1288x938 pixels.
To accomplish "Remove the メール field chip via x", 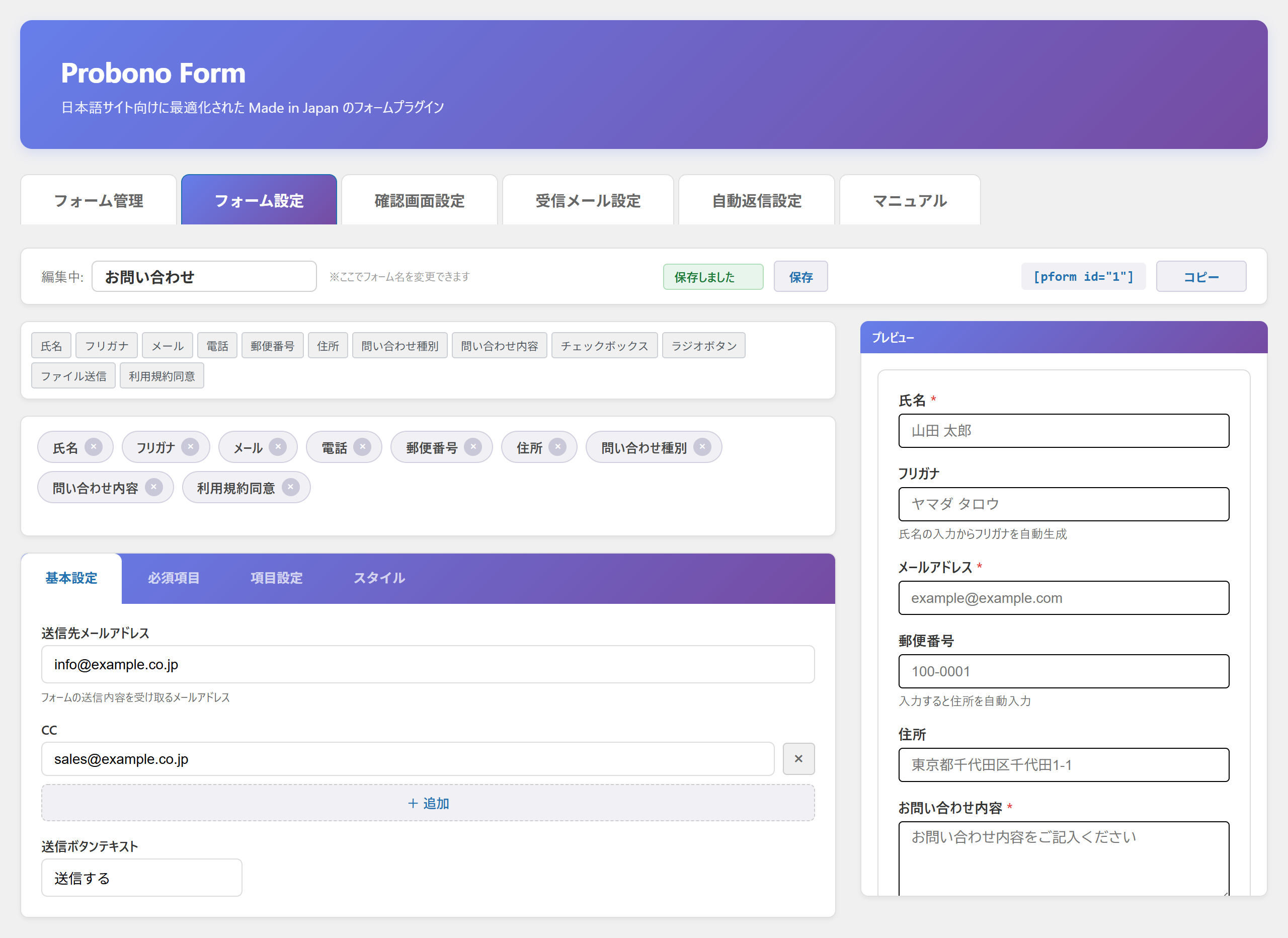I will pos(278,447).
